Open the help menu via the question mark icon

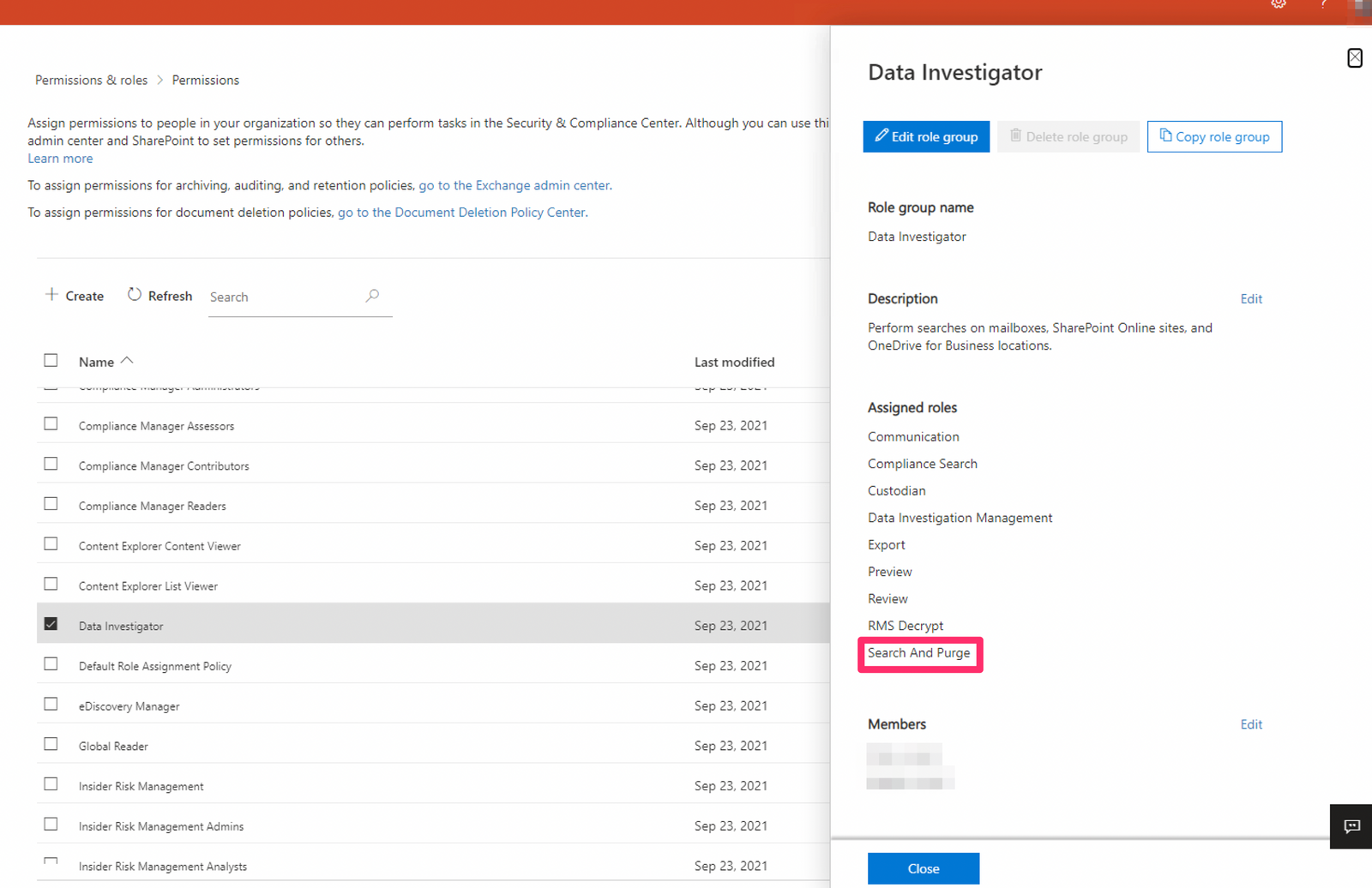click(x=1323, y=6)
